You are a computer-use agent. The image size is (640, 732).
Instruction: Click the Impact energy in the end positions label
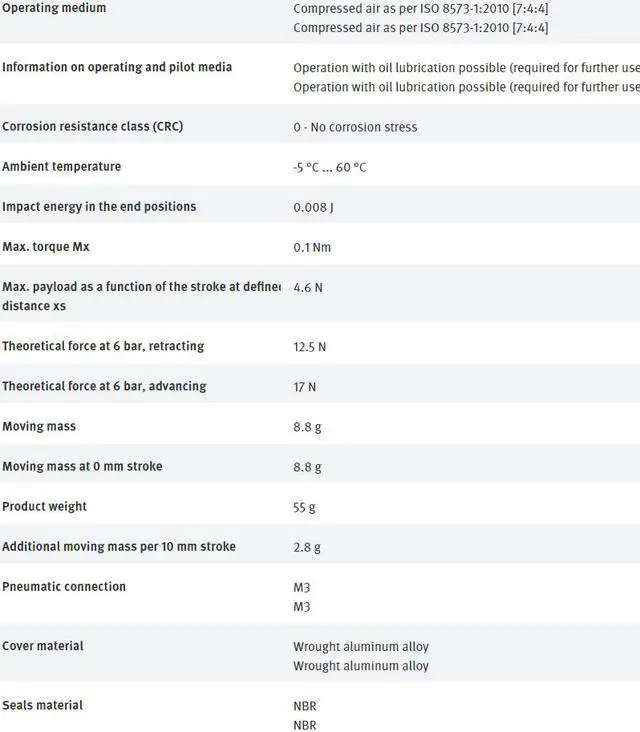[99, 207]
